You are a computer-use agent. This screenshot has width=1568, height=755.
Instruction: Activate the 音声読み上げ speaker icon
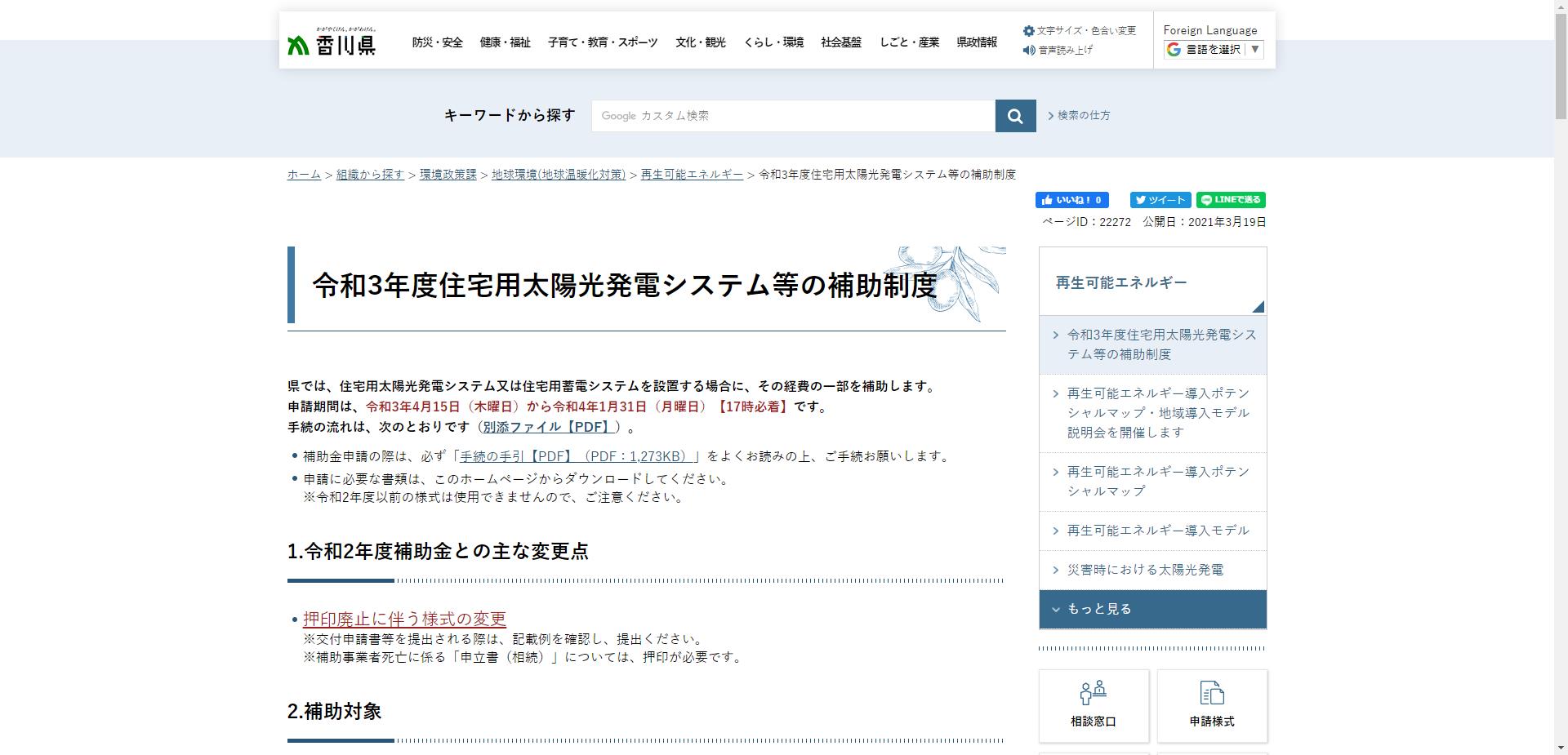1028,50
